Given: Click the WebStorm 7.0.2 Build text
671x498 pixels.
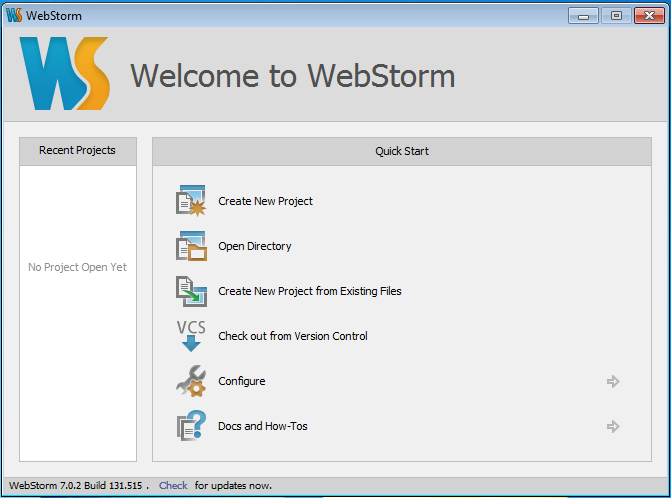Looking at the screenshot, I should 76,486.
